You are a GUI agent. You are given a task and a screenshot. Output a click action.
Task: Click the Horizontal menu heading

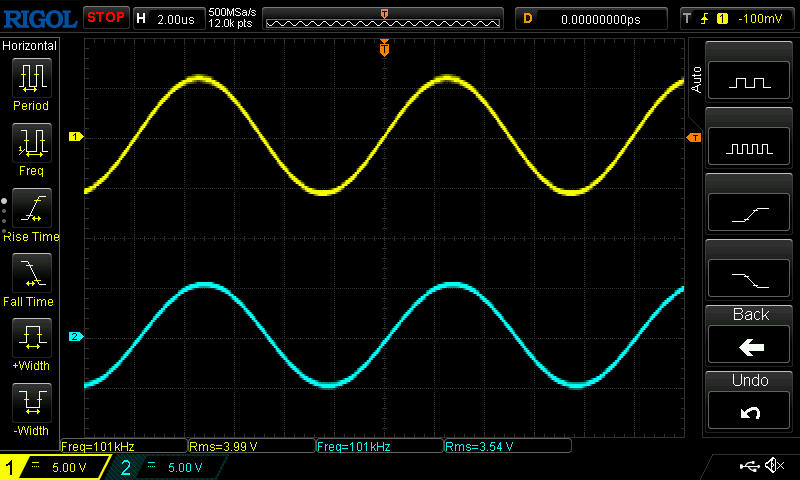(29, 45)
